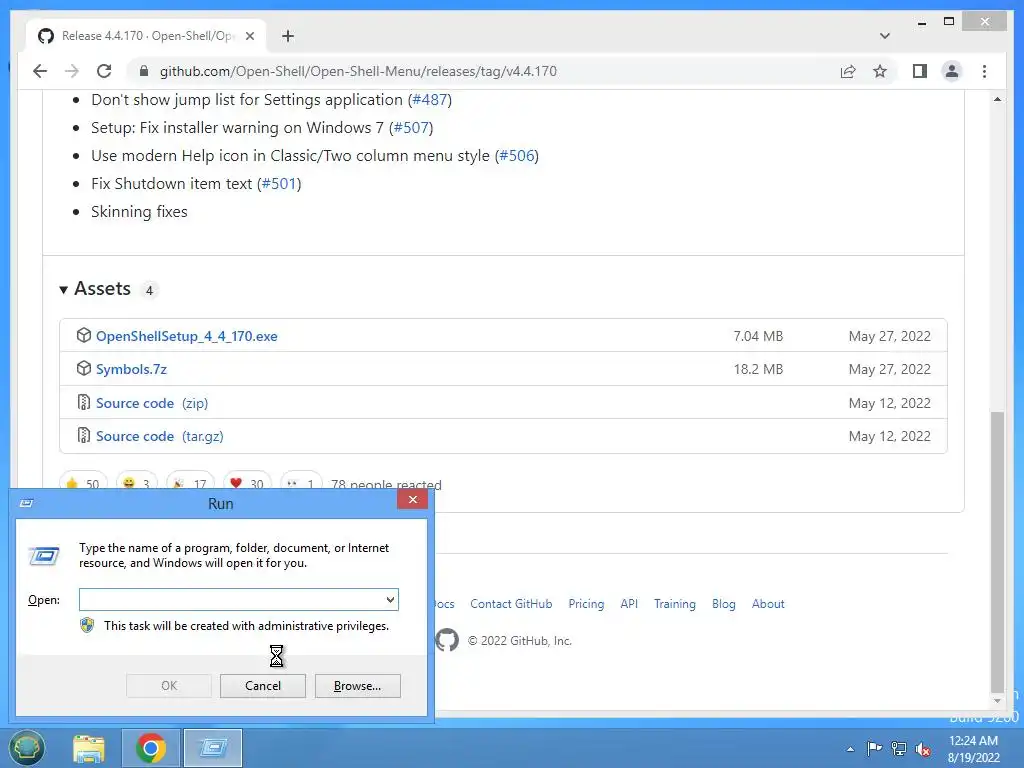Reload the GitHub release page
1024x768 pixels.
click(104, 71)
